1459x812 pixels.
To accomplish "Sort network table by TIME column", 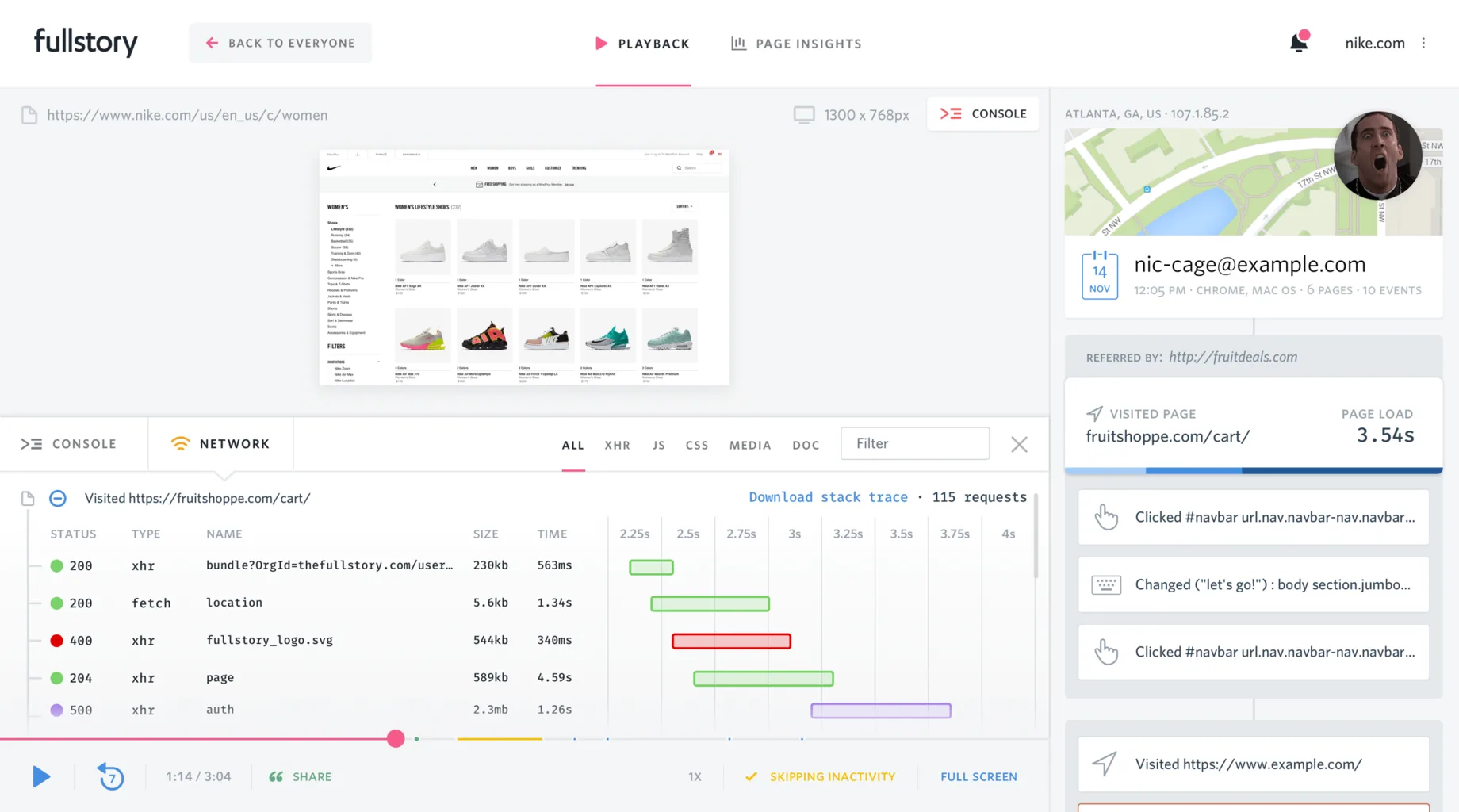I will [x=552, y=534].
